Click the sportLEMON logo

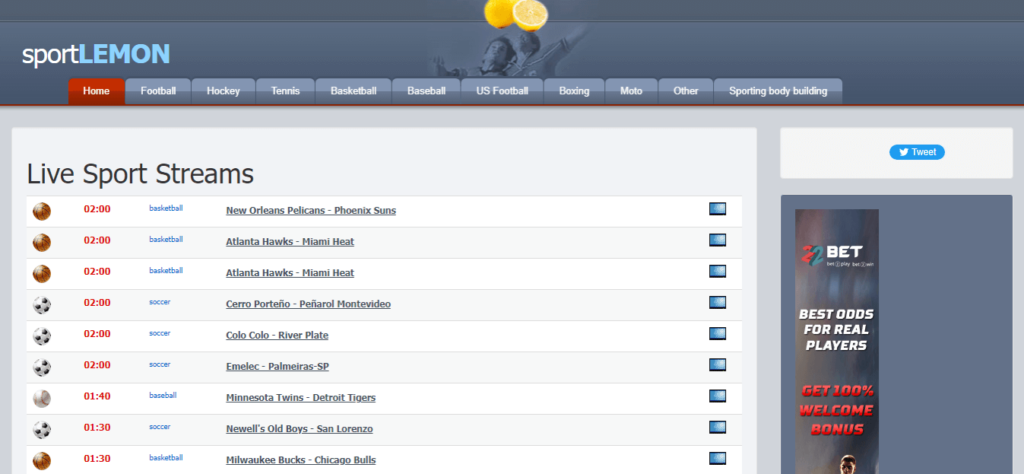(96, 54)
